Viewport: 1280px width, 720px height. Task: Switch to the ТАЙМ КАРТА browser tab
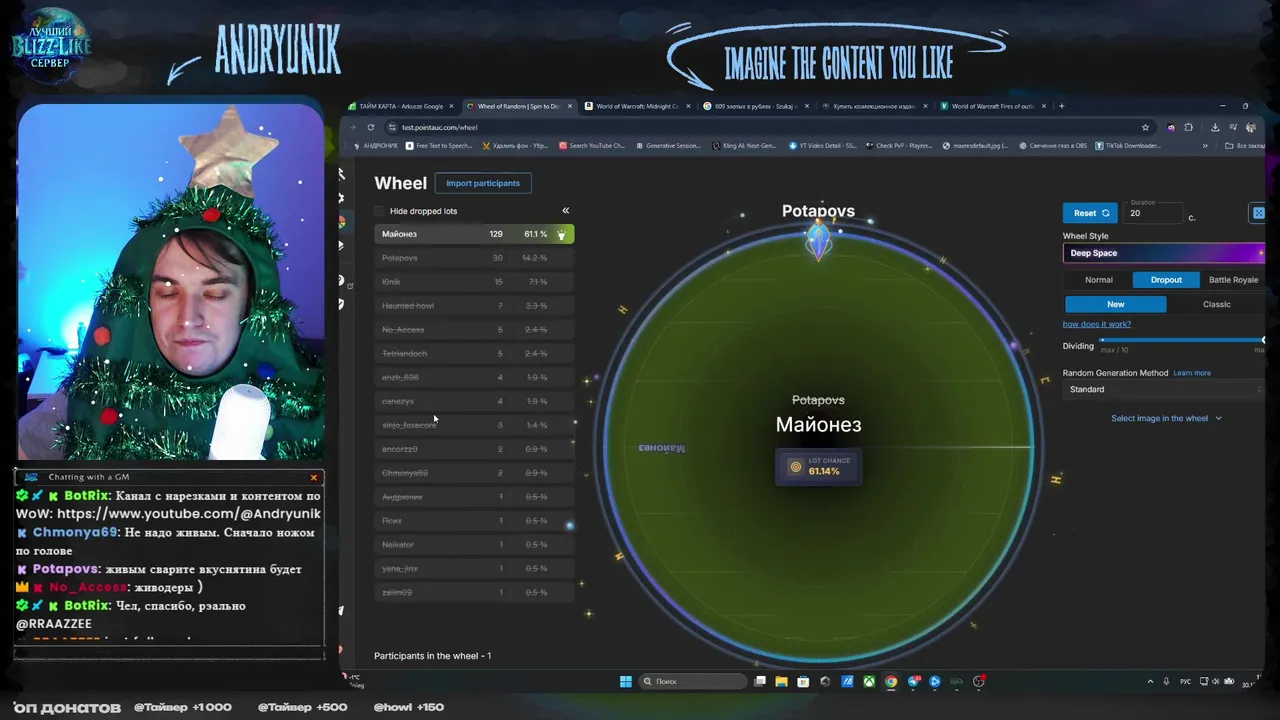coord(400,106)
